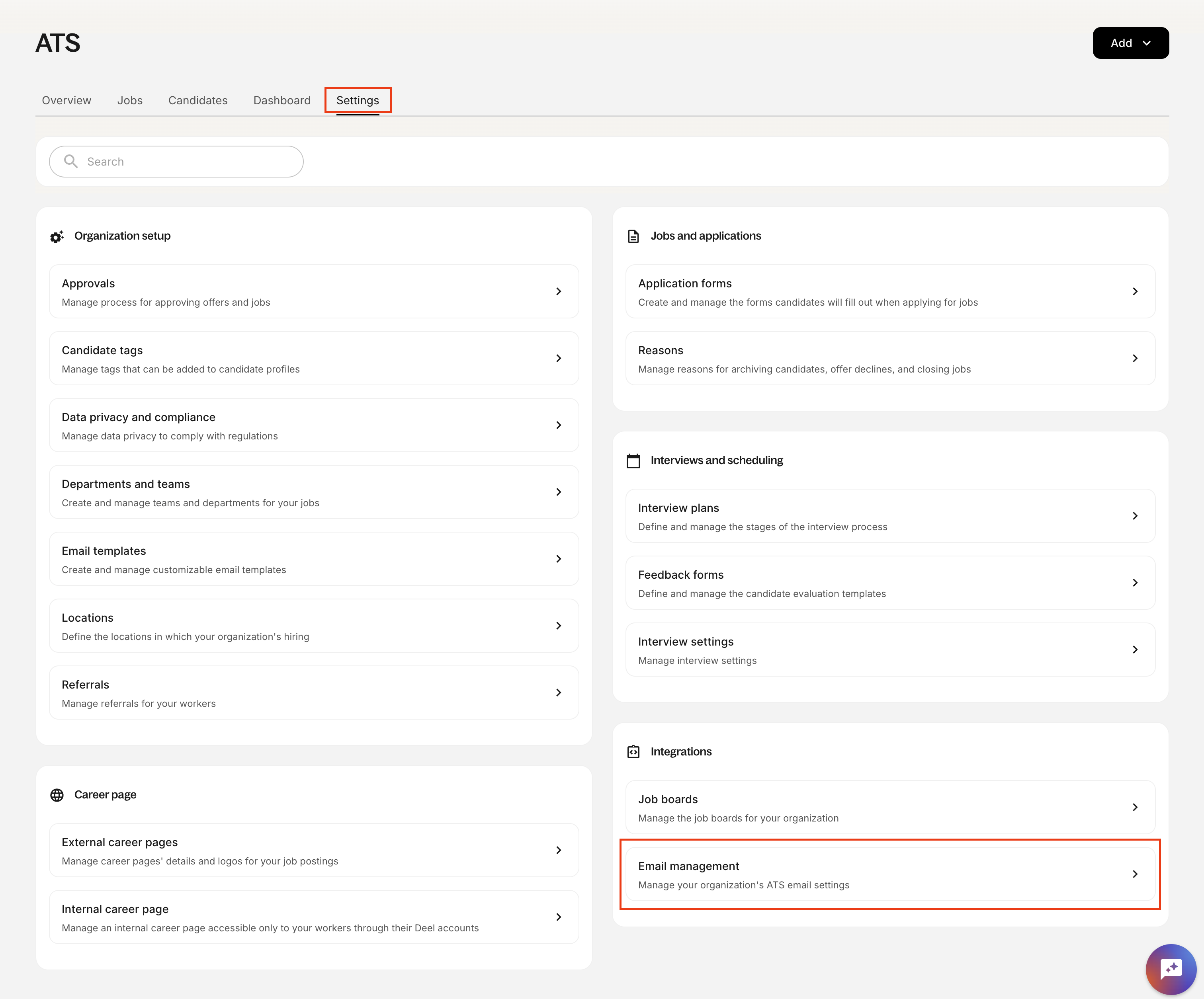This screenshot has width=1204, height=999.
Task: Open the Add dropdown menu
Action: (x=1130, y=43)
